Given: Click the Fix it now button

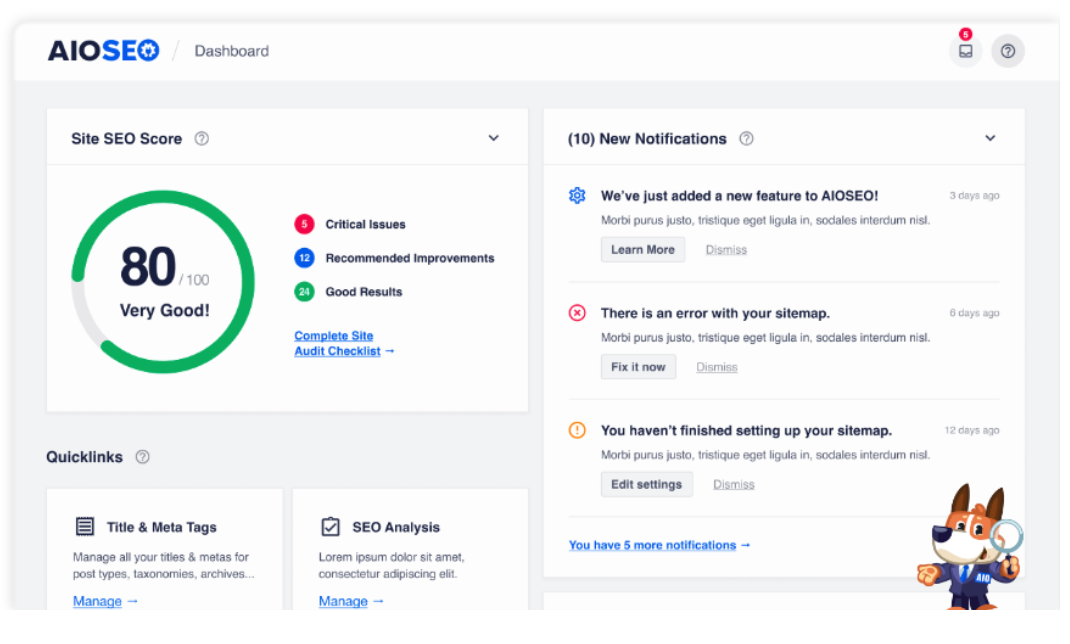Looking at the screenshot, I should 638,367.
